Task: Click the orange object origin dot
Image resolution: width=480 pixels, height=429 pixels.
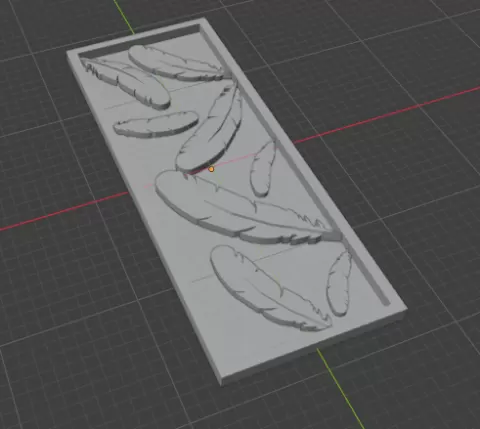Action: [x=211, y=169]
